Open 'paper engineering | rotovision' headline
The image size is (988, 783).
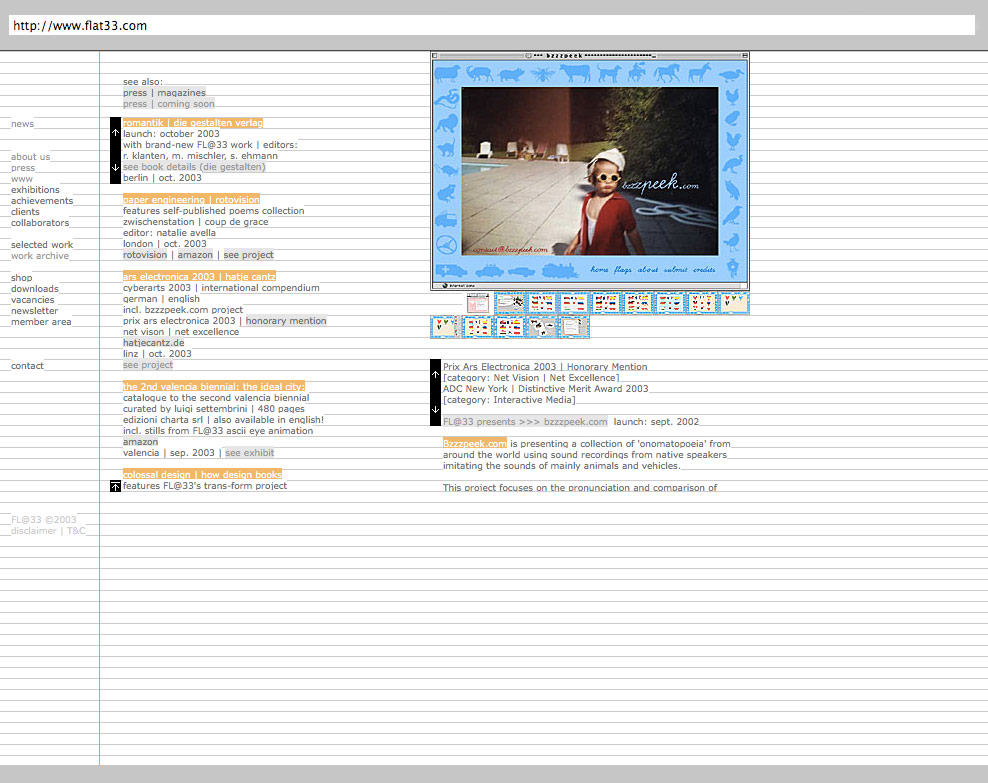pos(192,200)
